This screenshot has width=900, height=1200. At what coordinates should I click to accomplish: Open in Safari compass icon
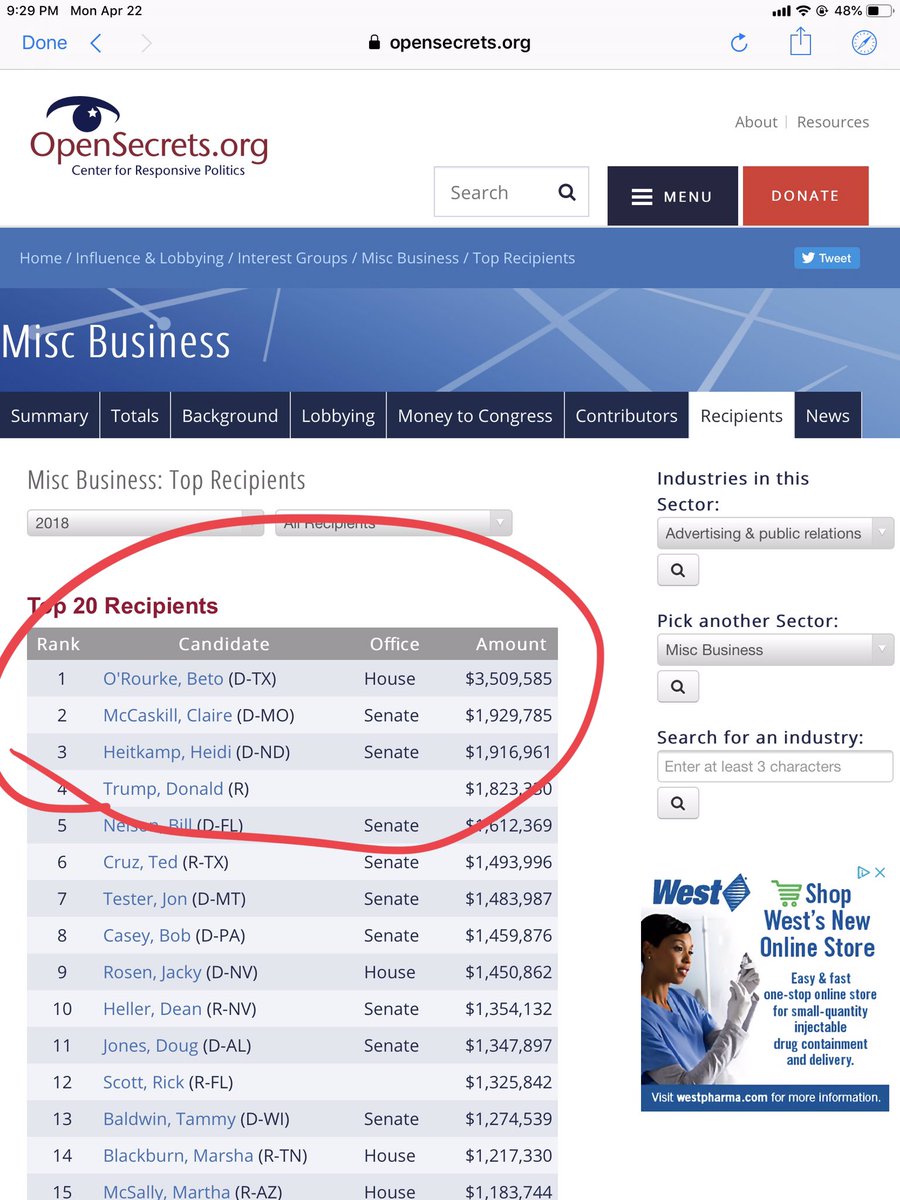pos(864,43)
